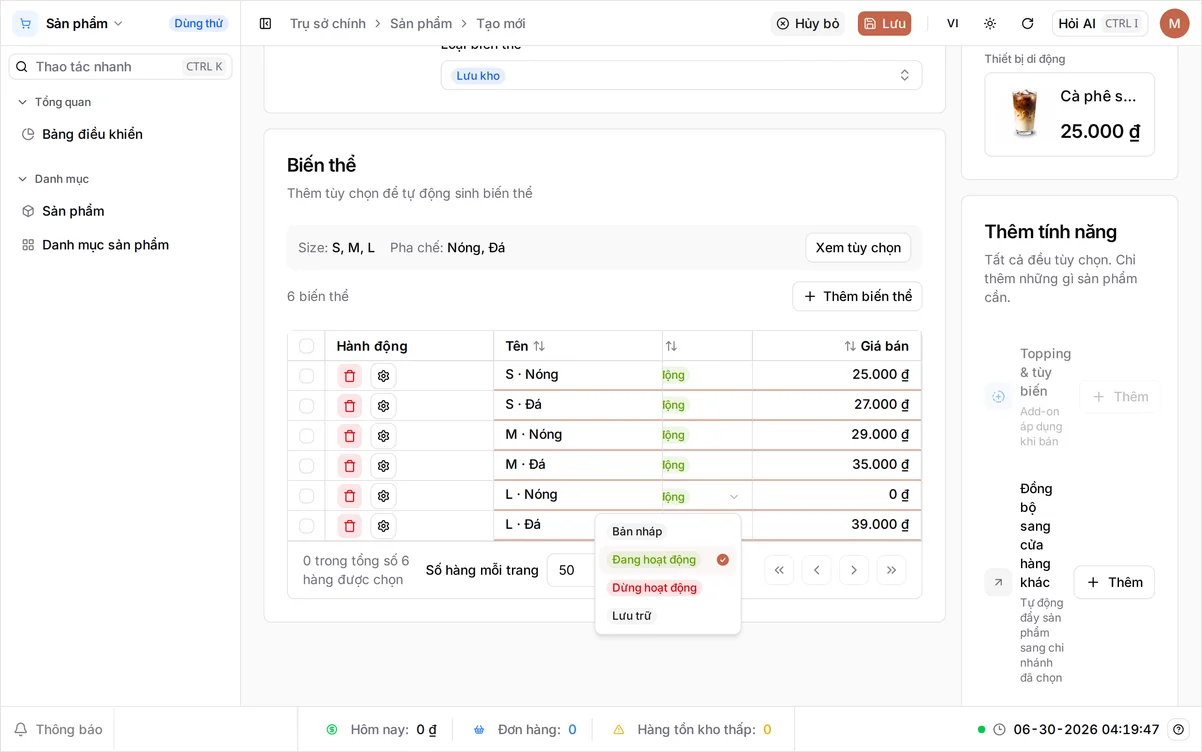Delete the L · Nóng variant row
Image resolution: width=1202 pixels, height=752 pixels.
[349, 496]
